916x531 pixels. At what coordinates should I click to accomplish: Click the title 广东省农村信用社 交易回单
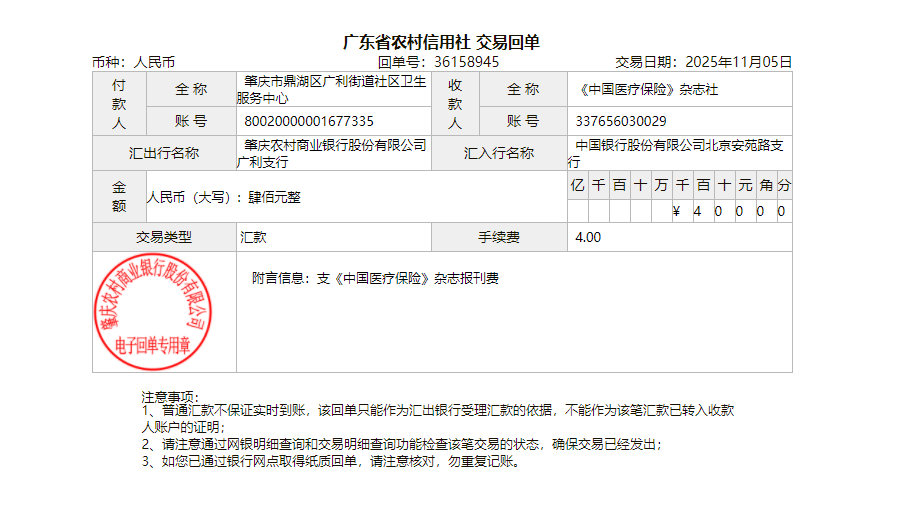(x=441, y=42)
